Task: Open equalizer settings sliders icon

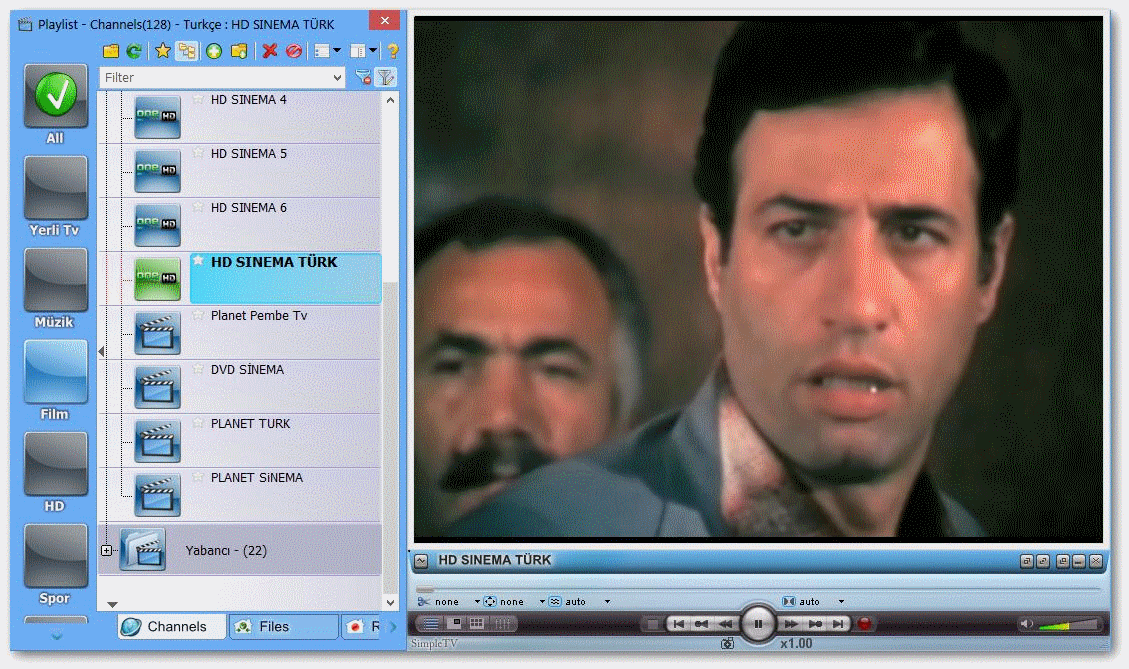Action: pyautogui.click(x=503, y=624)
